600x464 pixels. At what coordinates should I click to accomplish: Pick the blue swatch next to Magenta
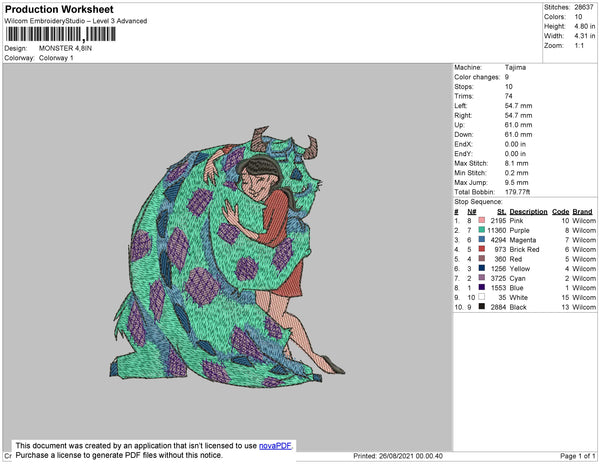tap(482, 239)
